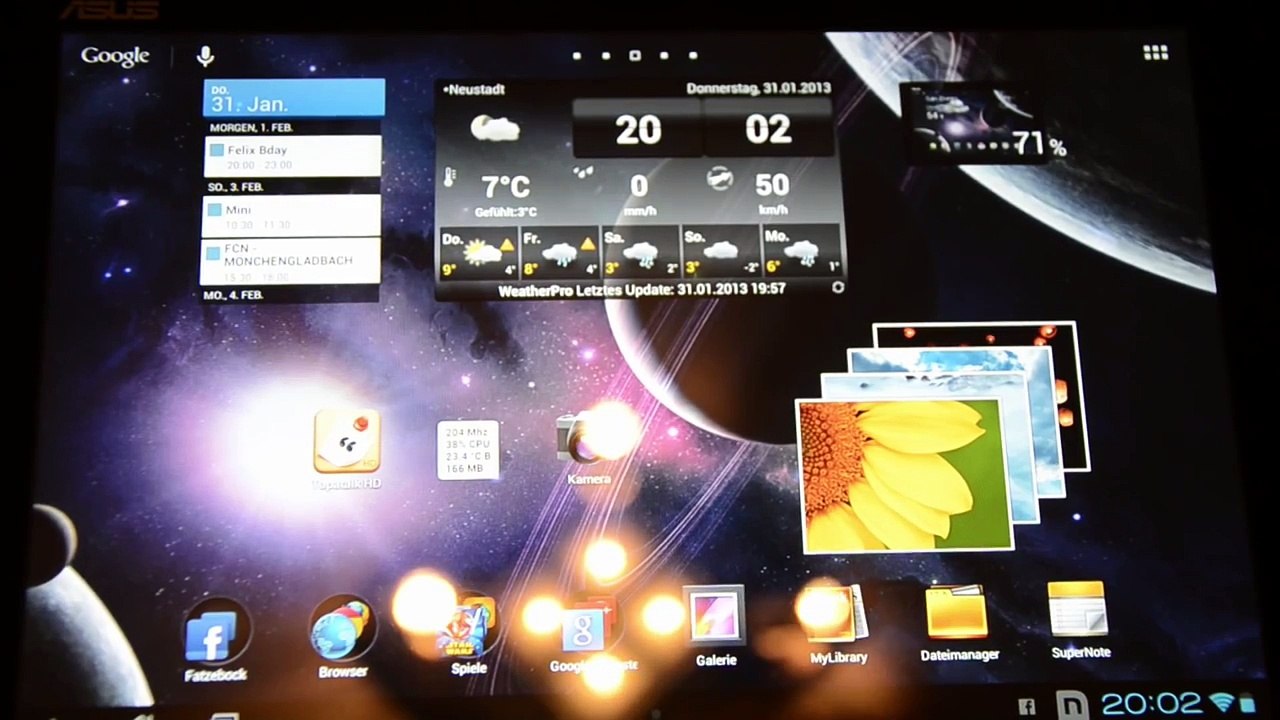Tap the Wi-Fi status icon

[1221, 704]
